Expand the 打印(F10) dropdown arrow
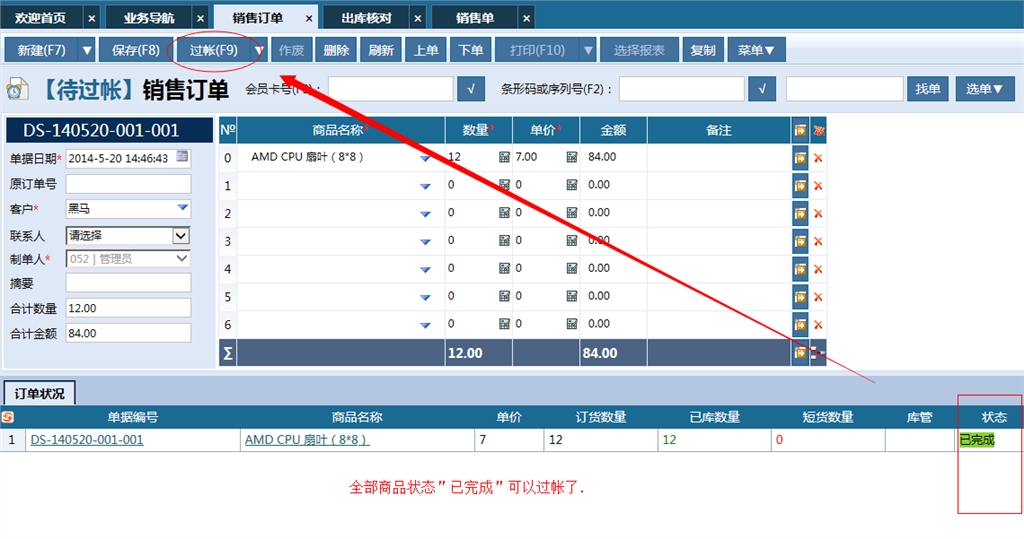 (x=588, y=50)
